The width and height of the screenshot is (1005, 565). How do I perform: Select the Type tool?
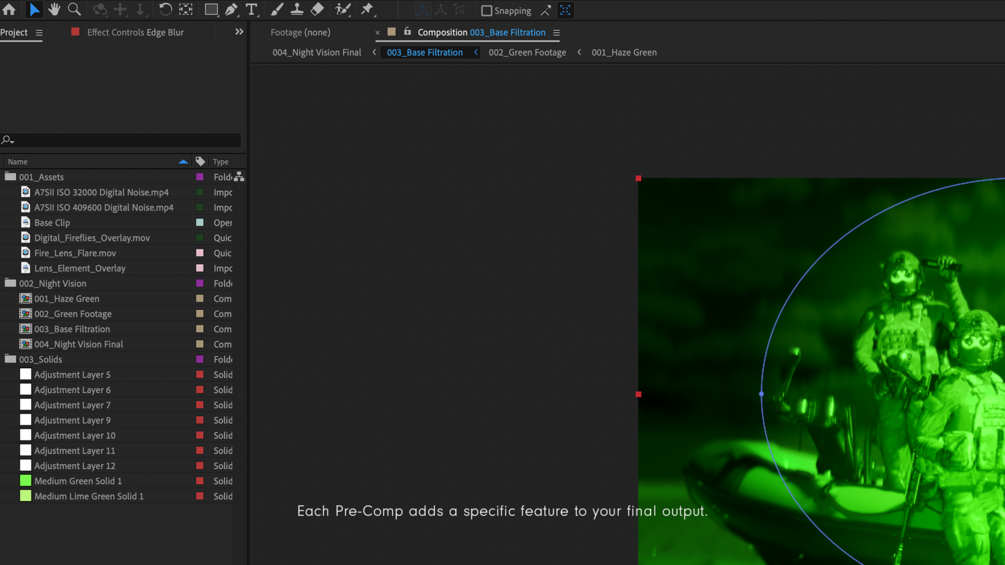[x=251, y=10]
